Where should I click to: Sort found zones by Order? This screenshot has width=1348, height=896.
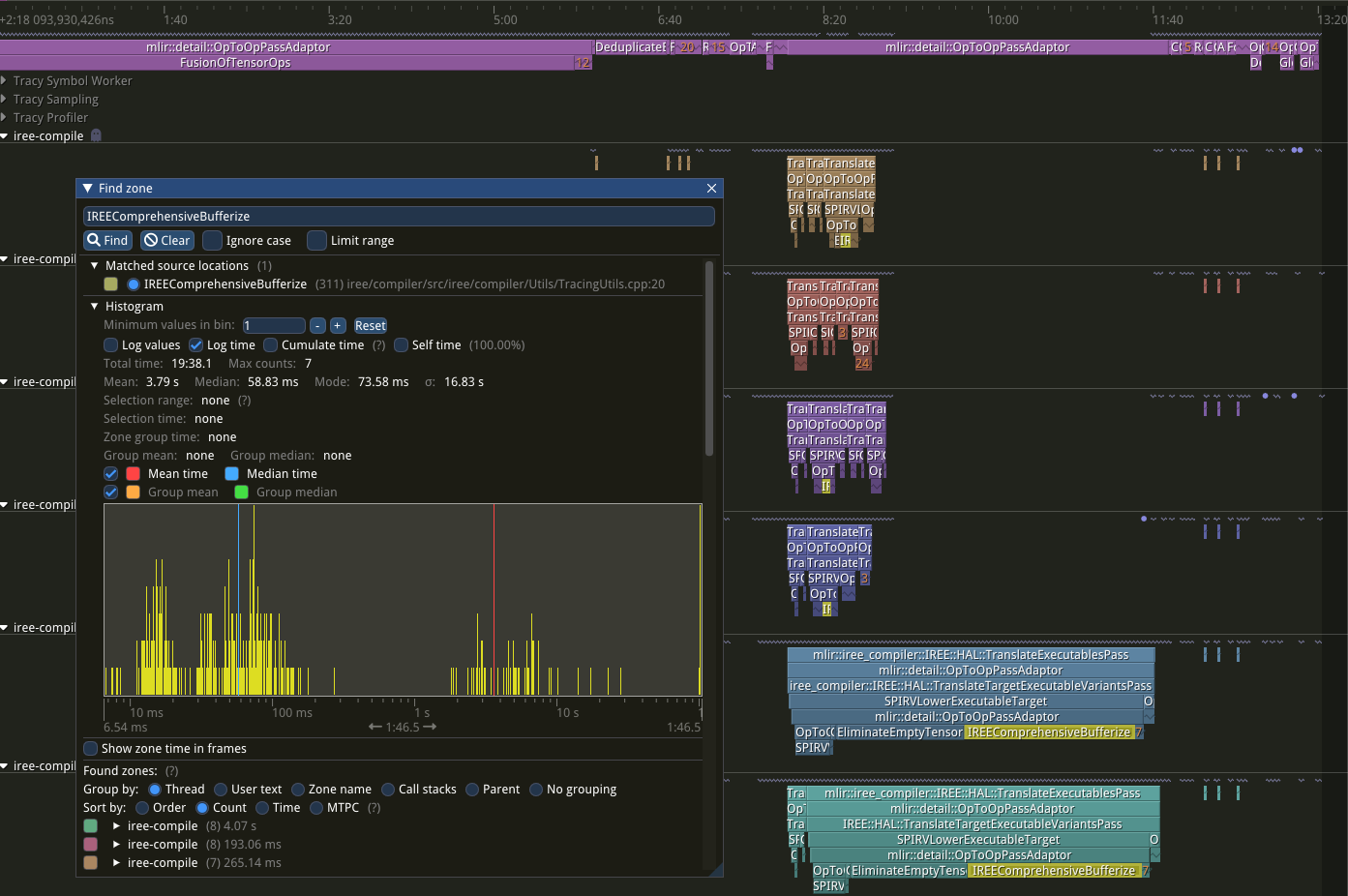coord(142,807)
